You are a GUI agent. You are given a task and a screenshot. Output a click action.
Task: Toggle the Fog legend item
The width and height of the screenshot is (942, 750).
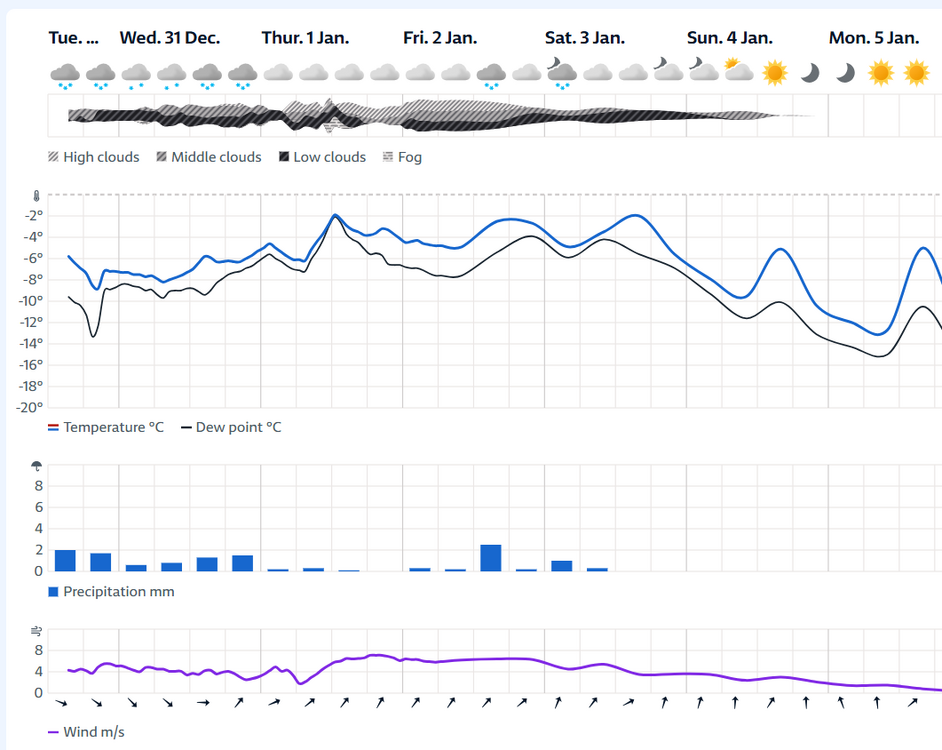click(402, 157)
